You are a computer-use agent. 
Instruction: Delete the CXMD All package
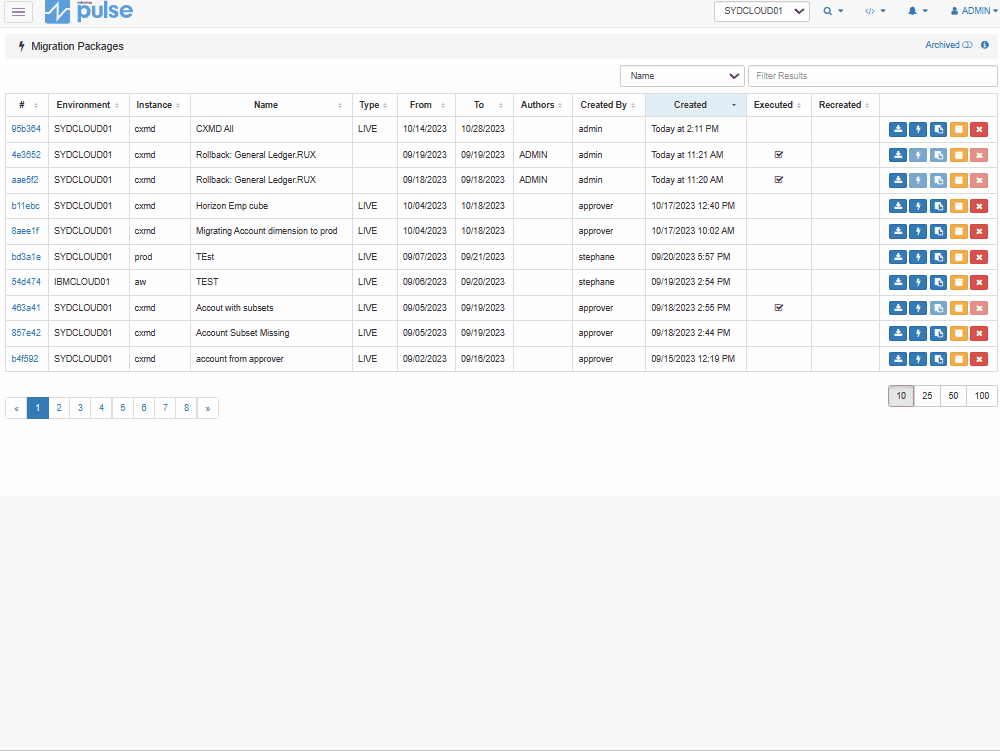(979, 129)
